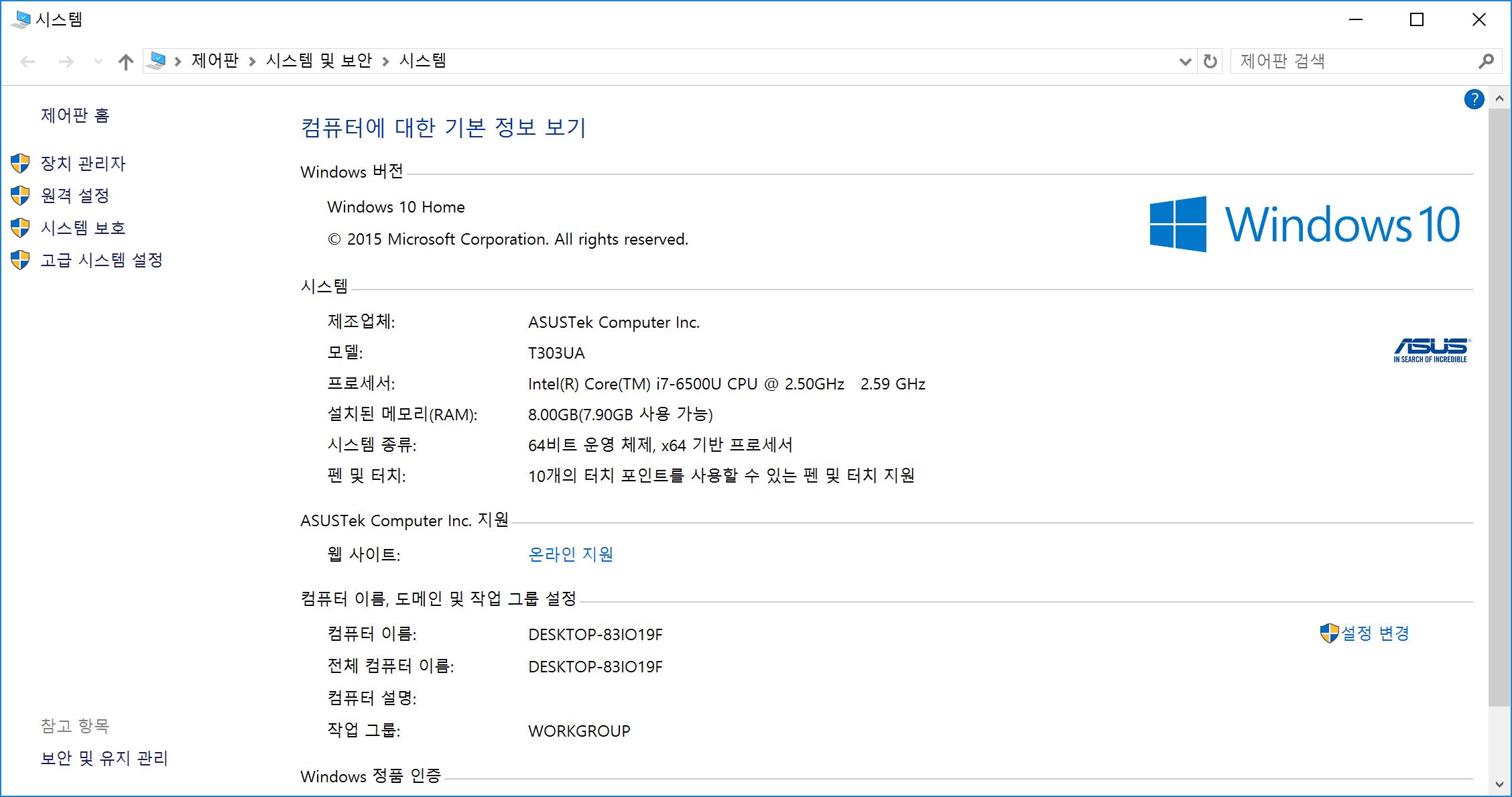This screenshot has height=797, width=1512.
Task: Click shield icon next to 장치 관리자
Action: [20, 163]
